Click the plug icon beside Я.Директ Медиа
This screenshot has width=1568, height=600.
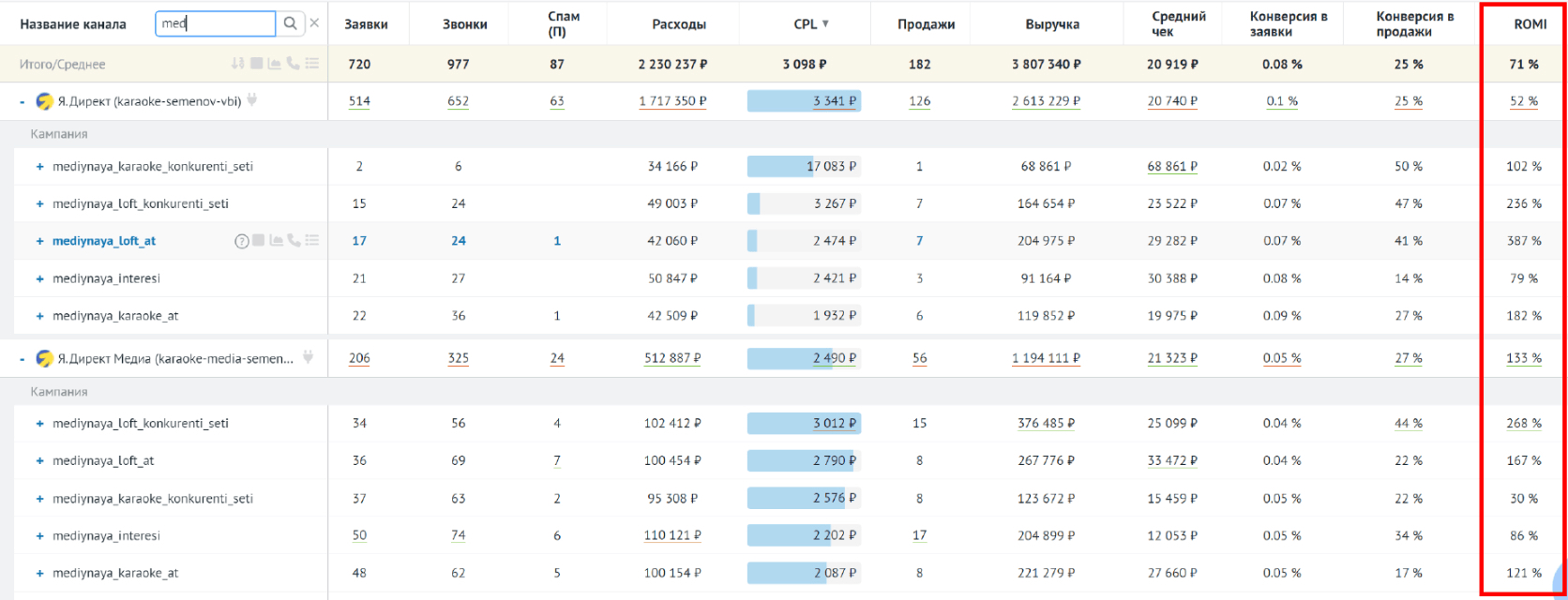(x=308, y=357)
